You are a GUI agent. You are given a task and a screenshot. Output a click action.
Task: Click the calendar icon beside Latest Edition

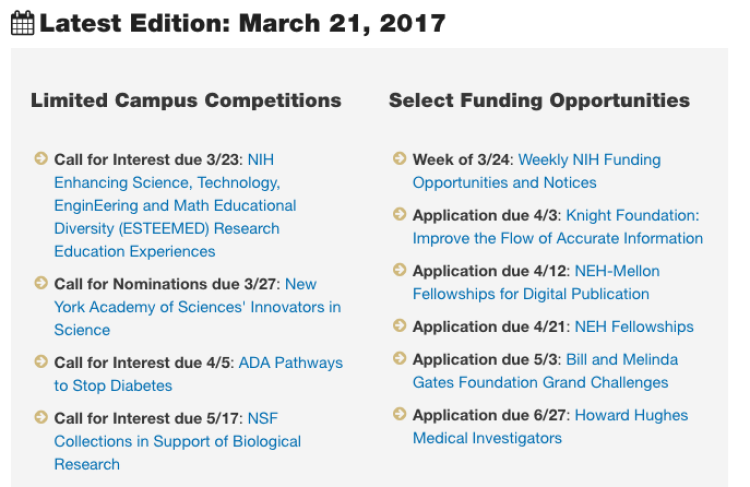click(22, 23)
